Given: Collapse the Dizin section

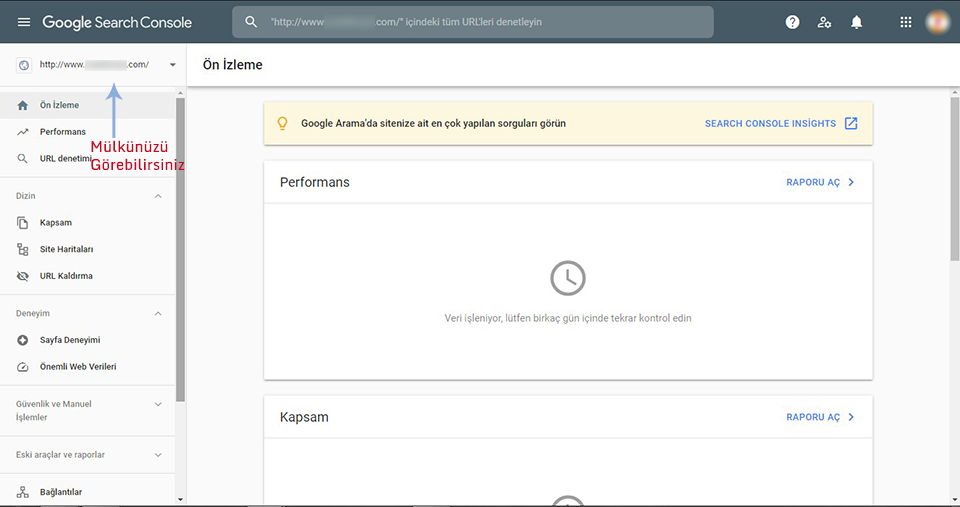Looking at the screenshot, I should coord(158,196).
